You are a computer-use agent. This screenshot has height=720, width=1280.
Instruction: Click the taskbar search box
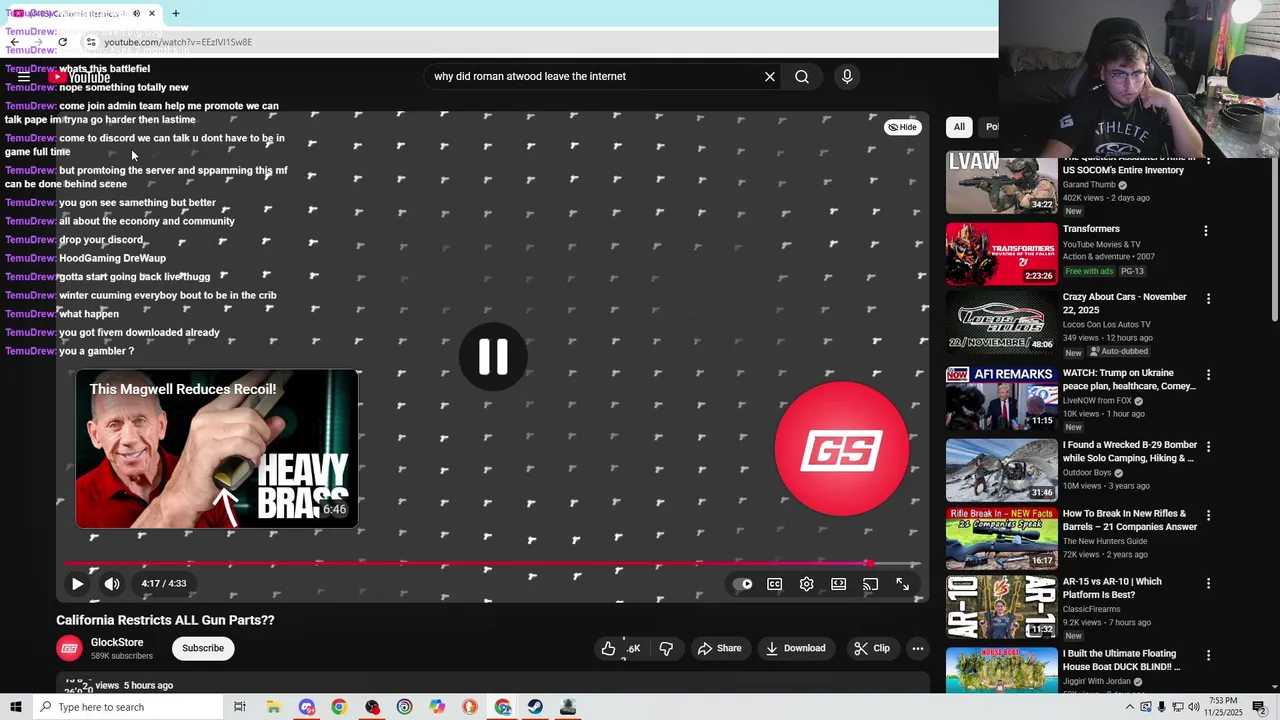click(x=127, y=707)
